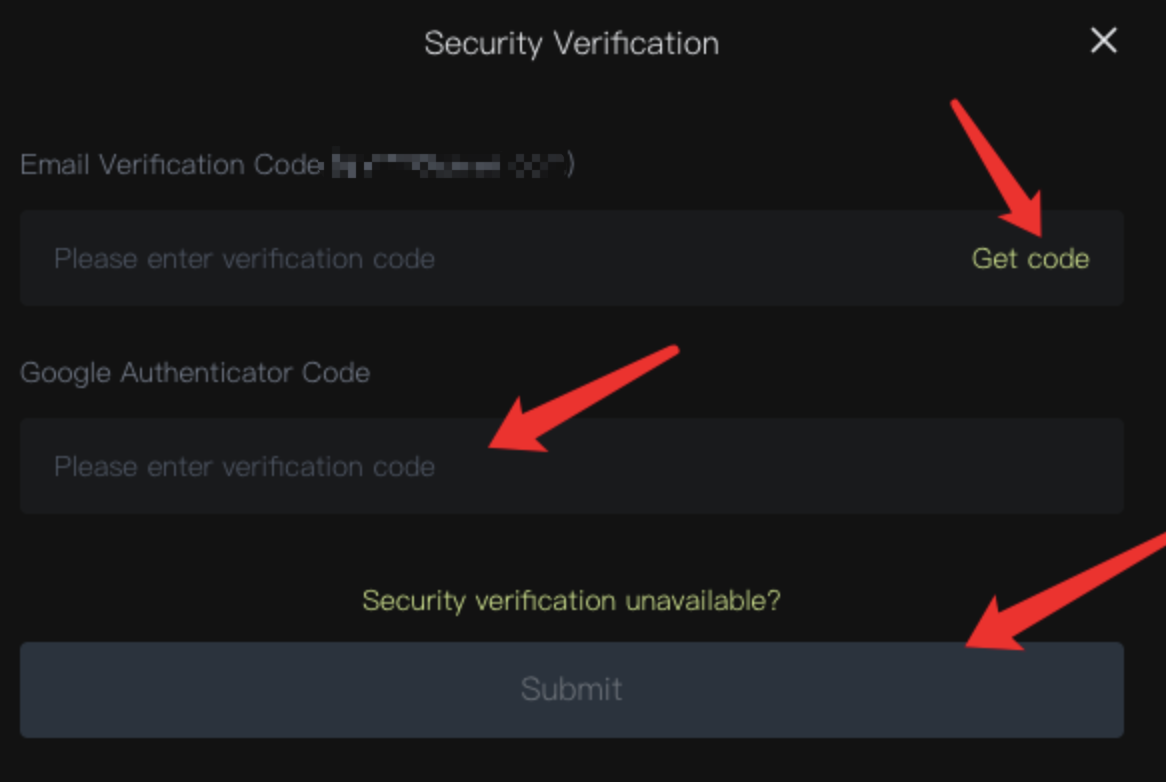Click the Google Authenticator Code label

pyautogui.click(x=195, y=373)
